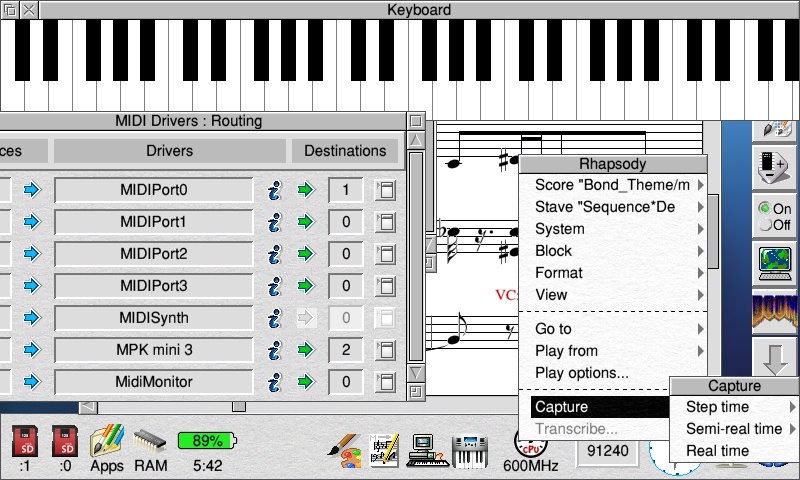800x480 pixels.
Task: Click the MidiMonitor driver button
Action: point(153,382)
